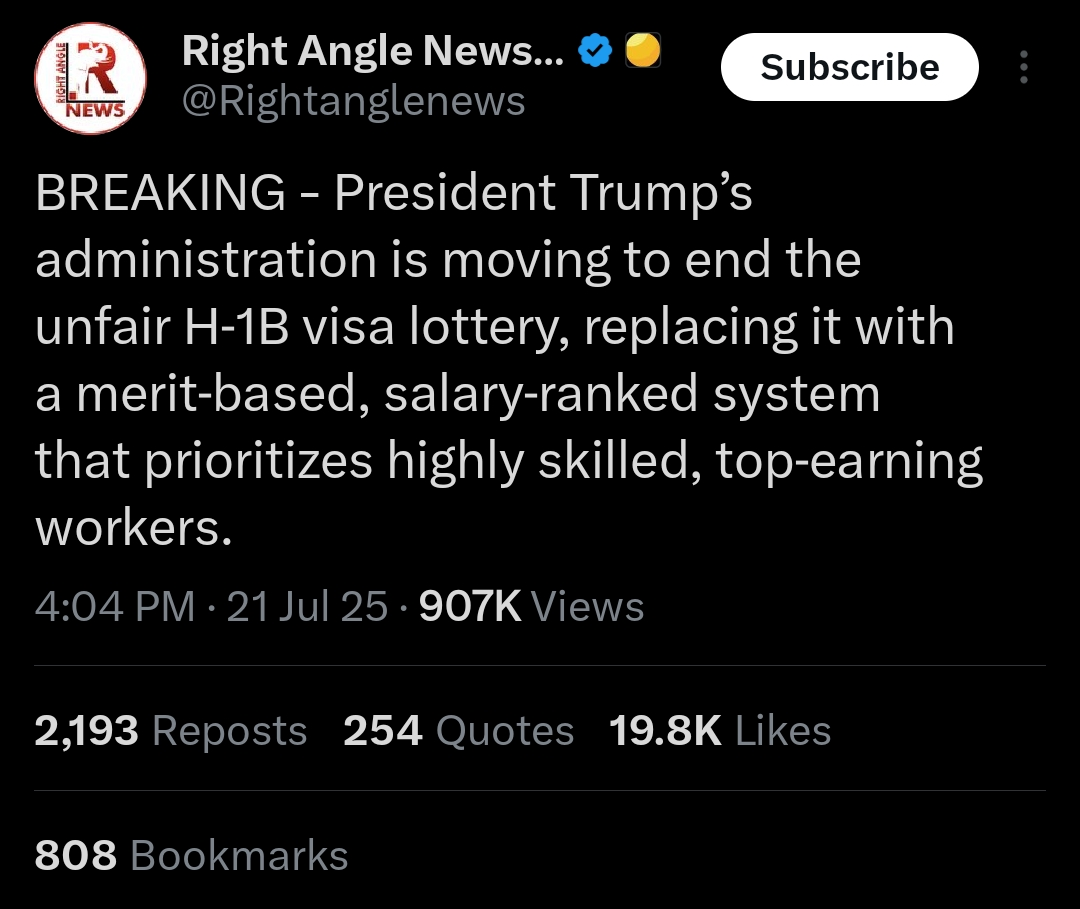Click the 21 Jul 25 date
1080x909 pixels.
click(307, 607)
